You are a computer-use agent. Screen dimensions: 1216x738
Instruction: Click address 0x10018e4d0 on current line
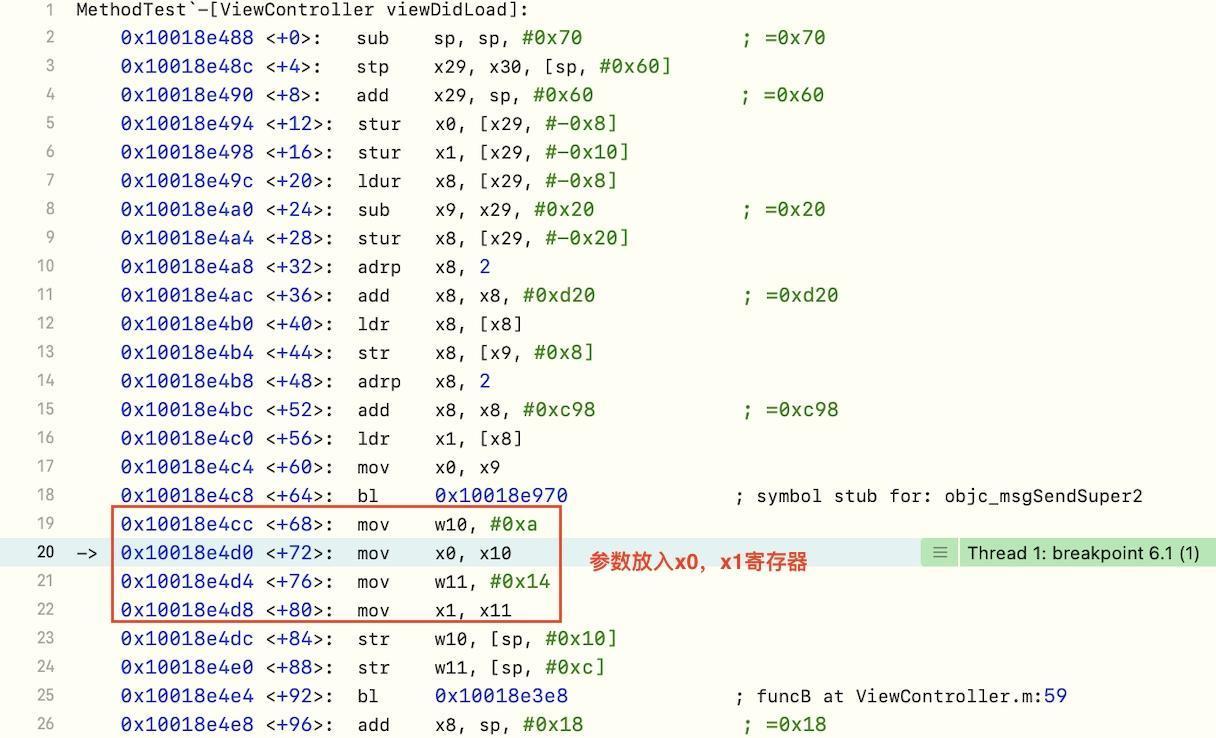pyautogui.click(x=187, y=553)
